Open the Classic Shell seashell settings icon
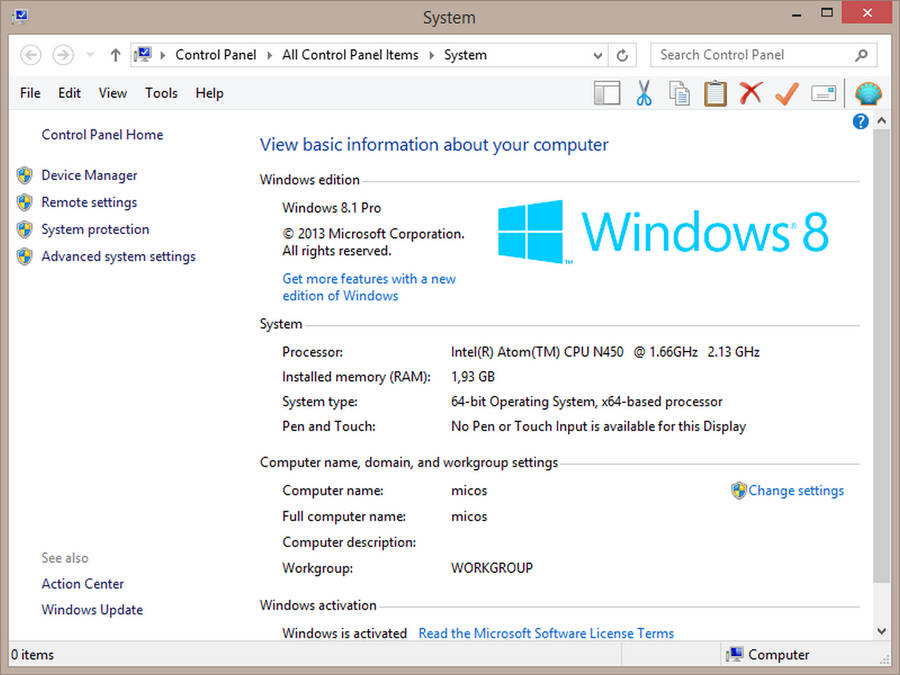 pos(868,93)
